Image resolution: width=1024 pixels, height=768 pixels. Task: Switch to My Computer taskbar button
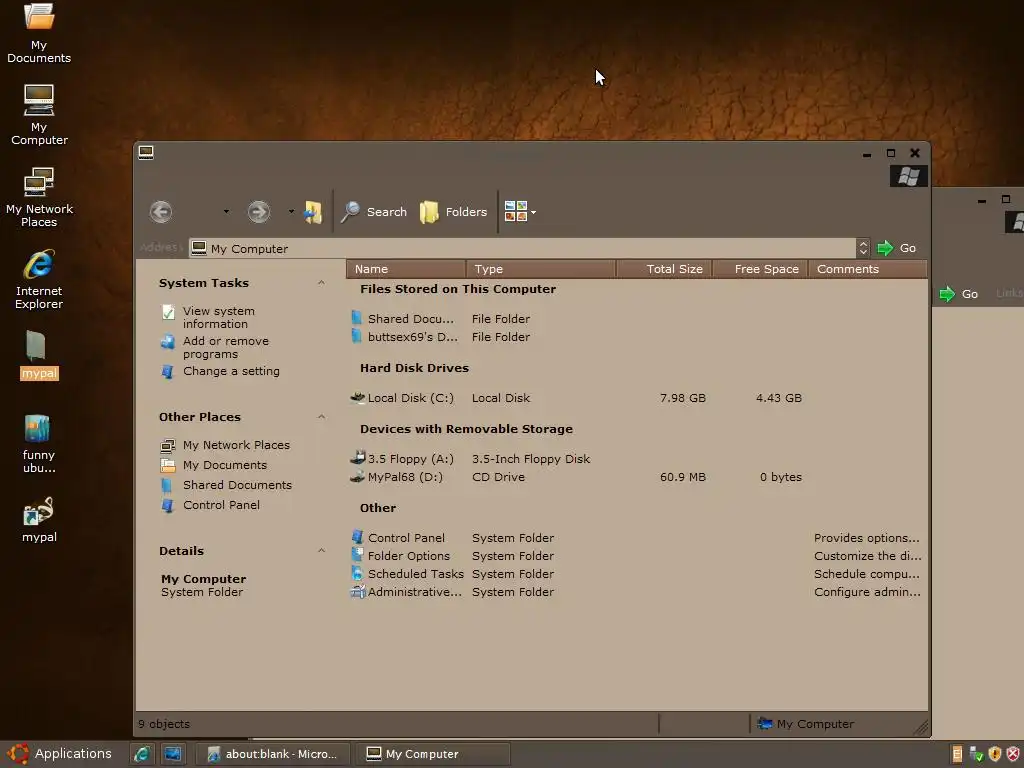433,754
